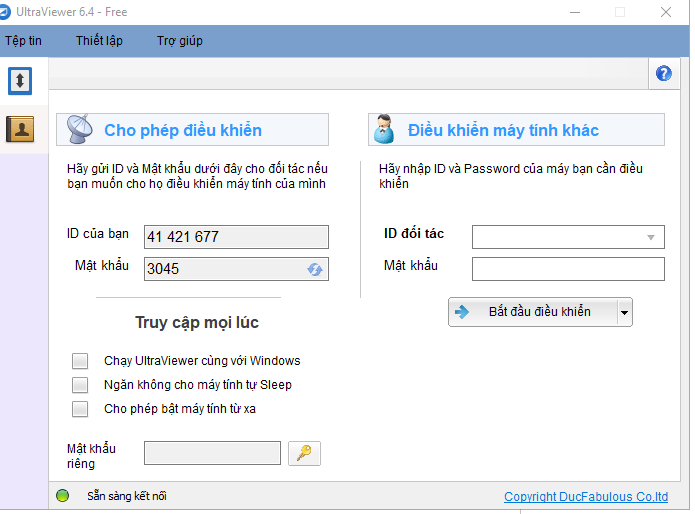Click the blue help question mark icon
The image size is (695, 514).
(664, 74)
